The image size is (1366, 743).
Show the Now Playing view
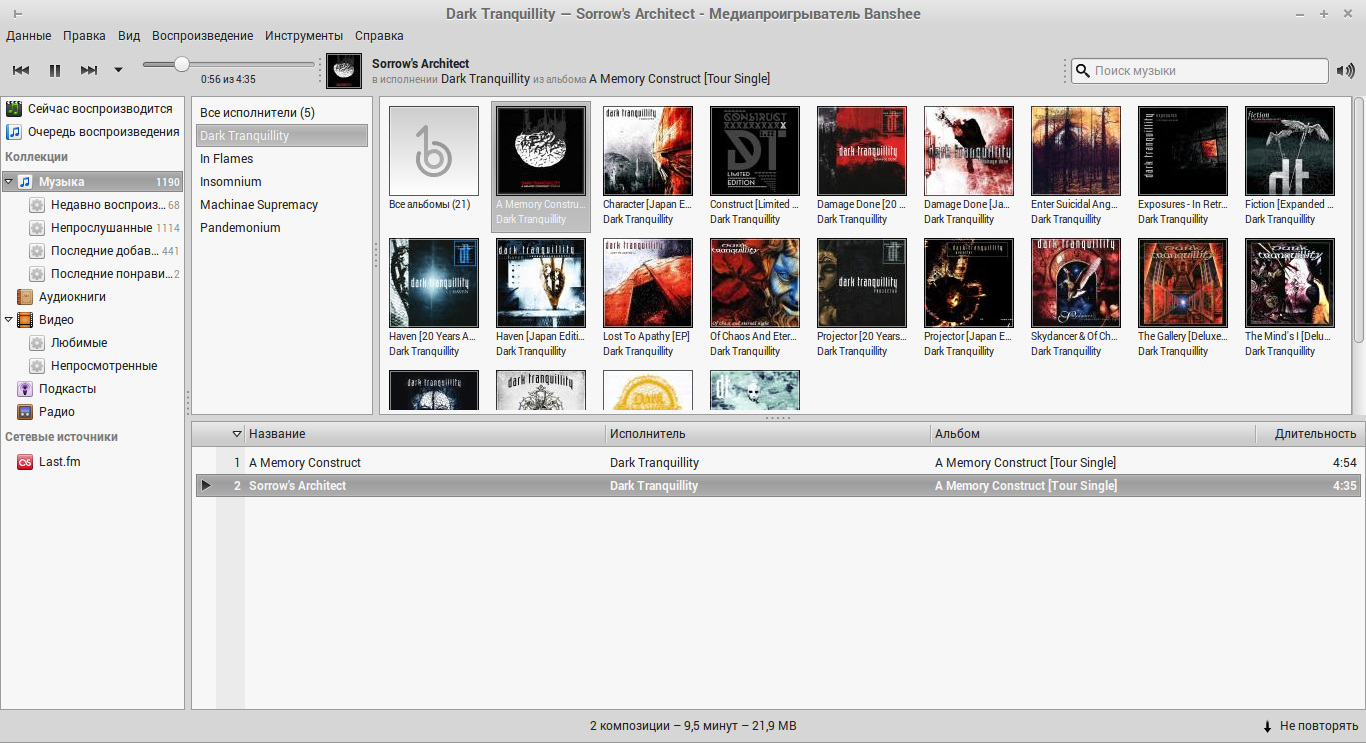tap(99, 109)
